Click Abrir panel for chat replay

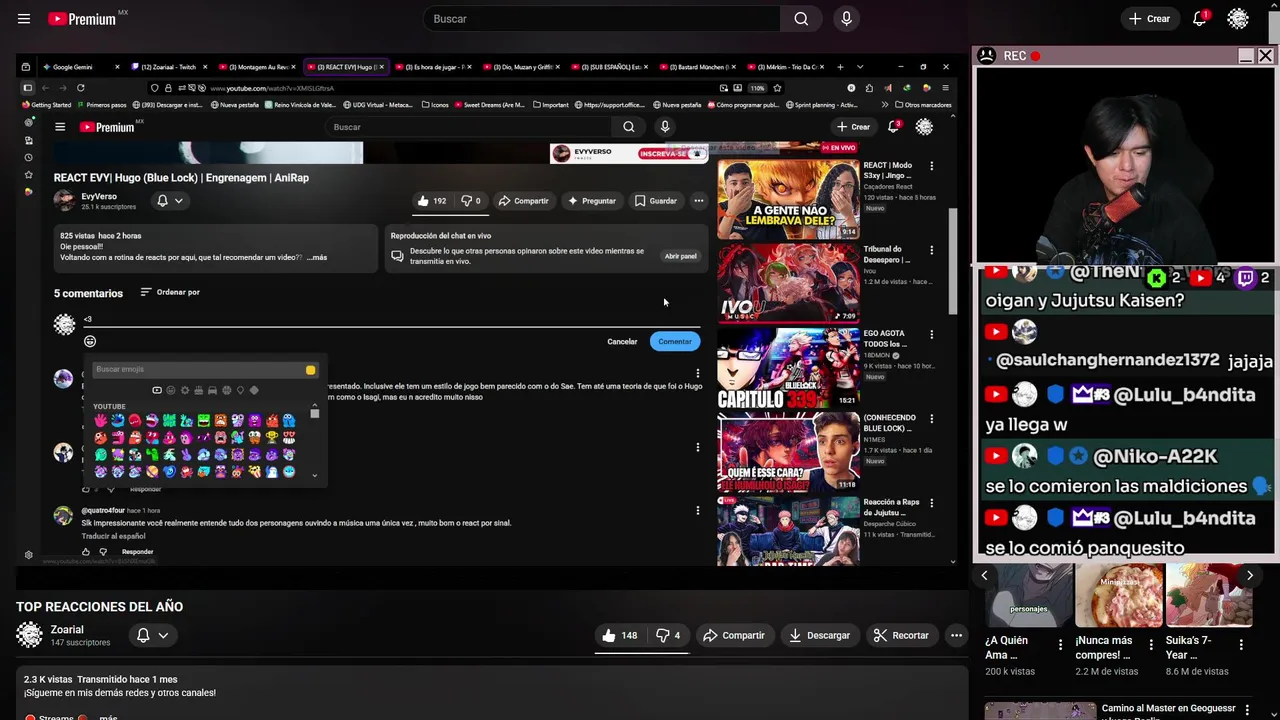(x=681, y=256)
